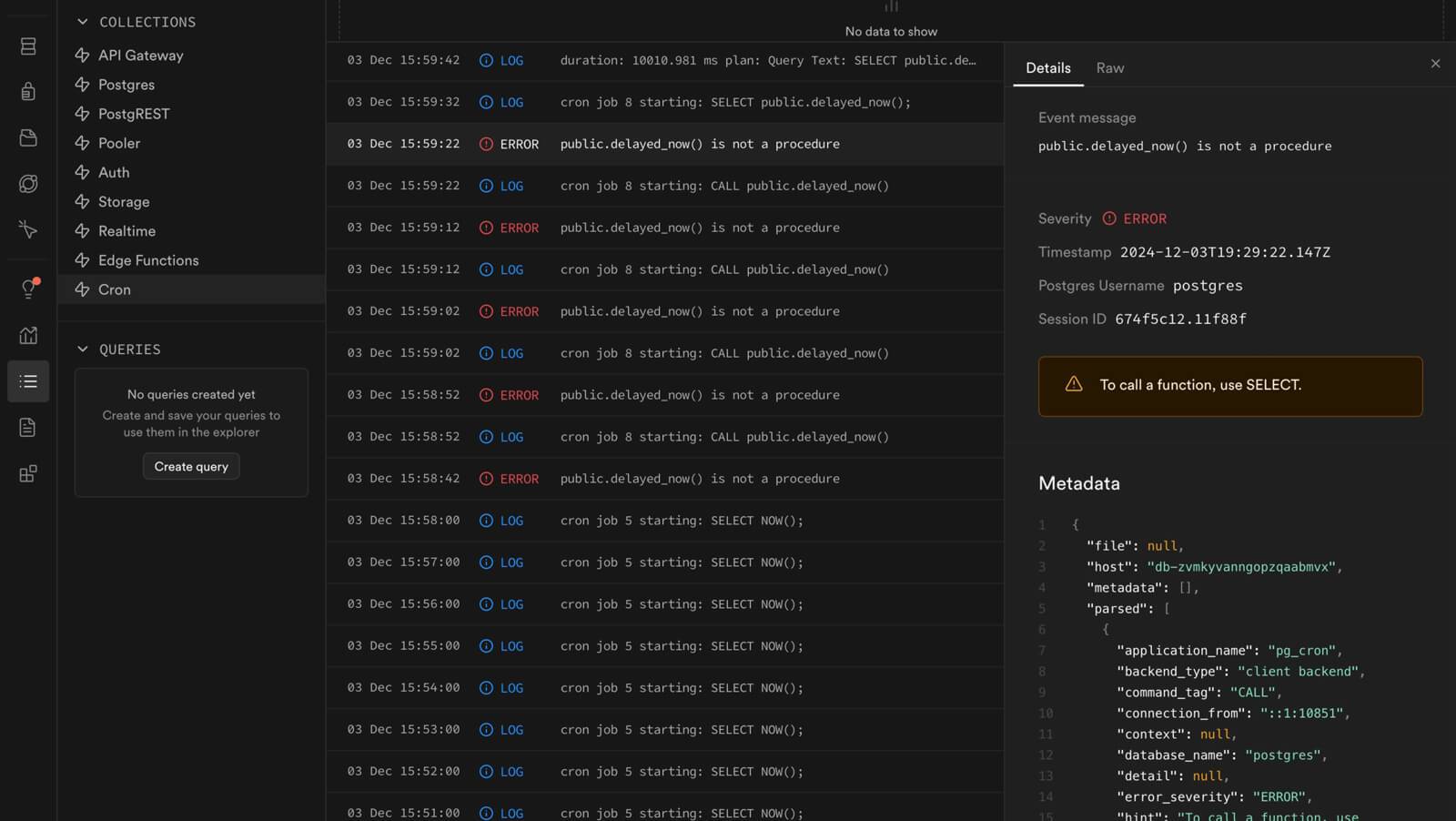Open the Storage section icon
The image size is (1456, 821).
[28, 137]
